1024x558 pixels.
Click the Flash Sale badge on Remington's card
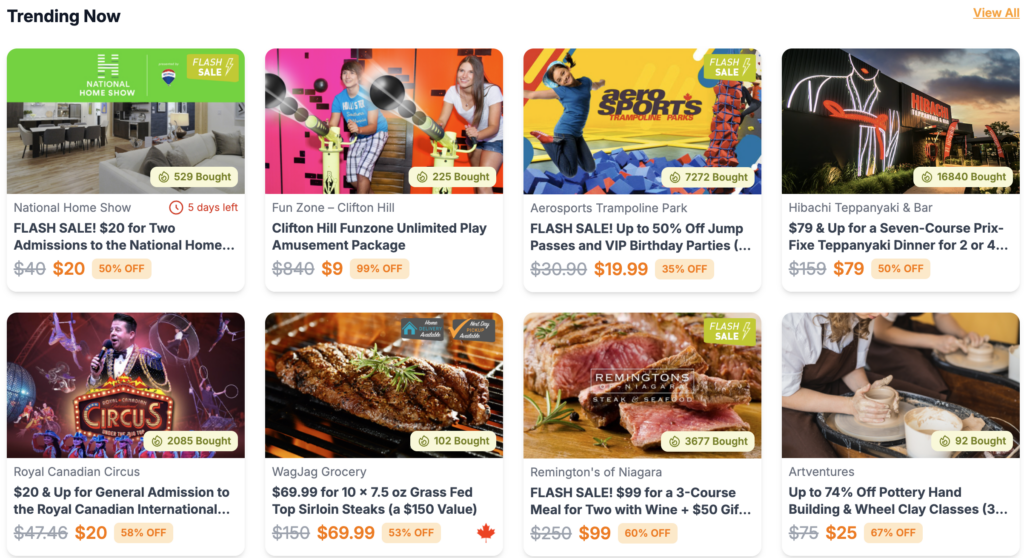[730, 331]
